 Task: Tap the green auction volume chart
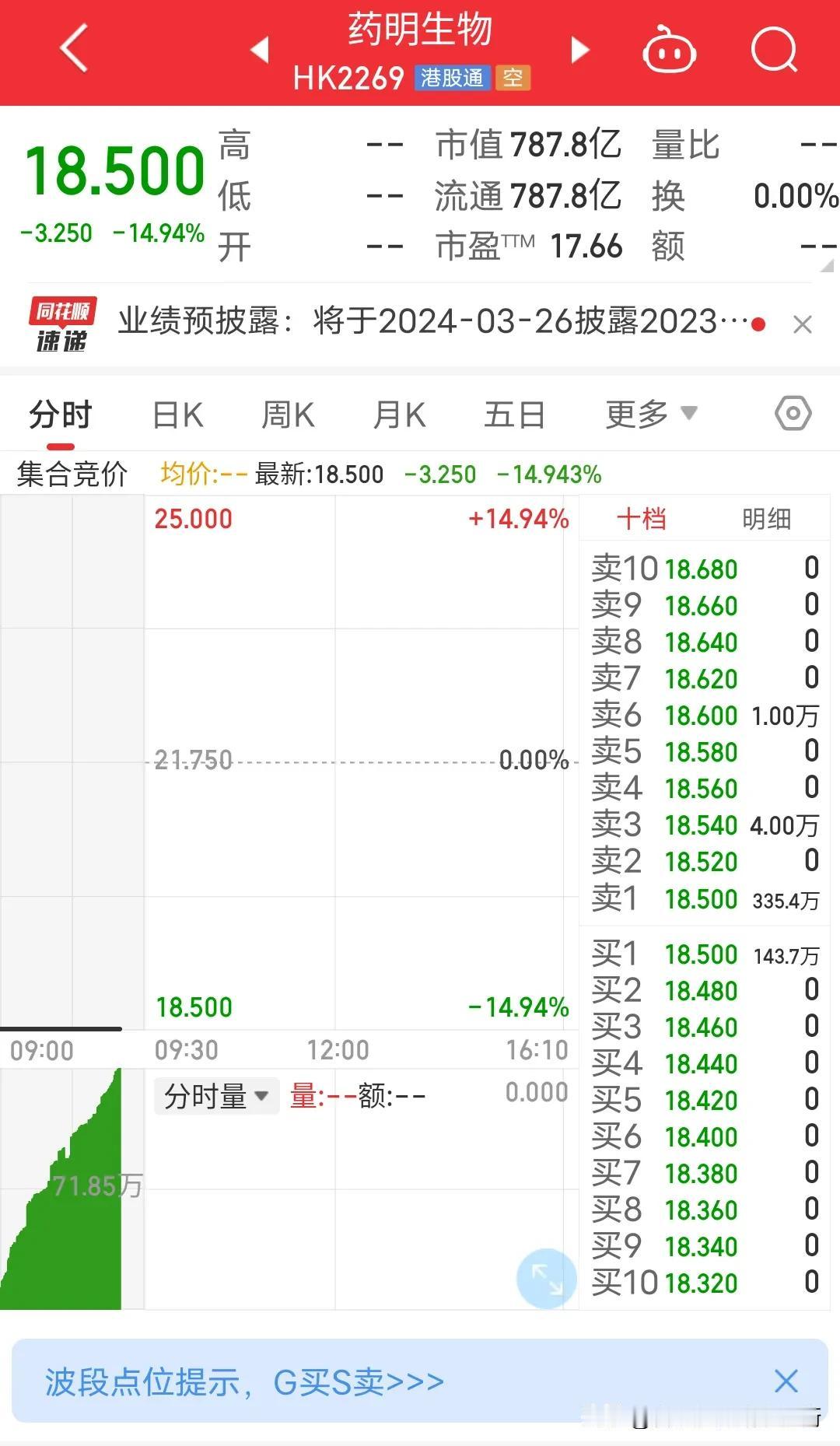pyautogui.click(x=61, y=1190)
